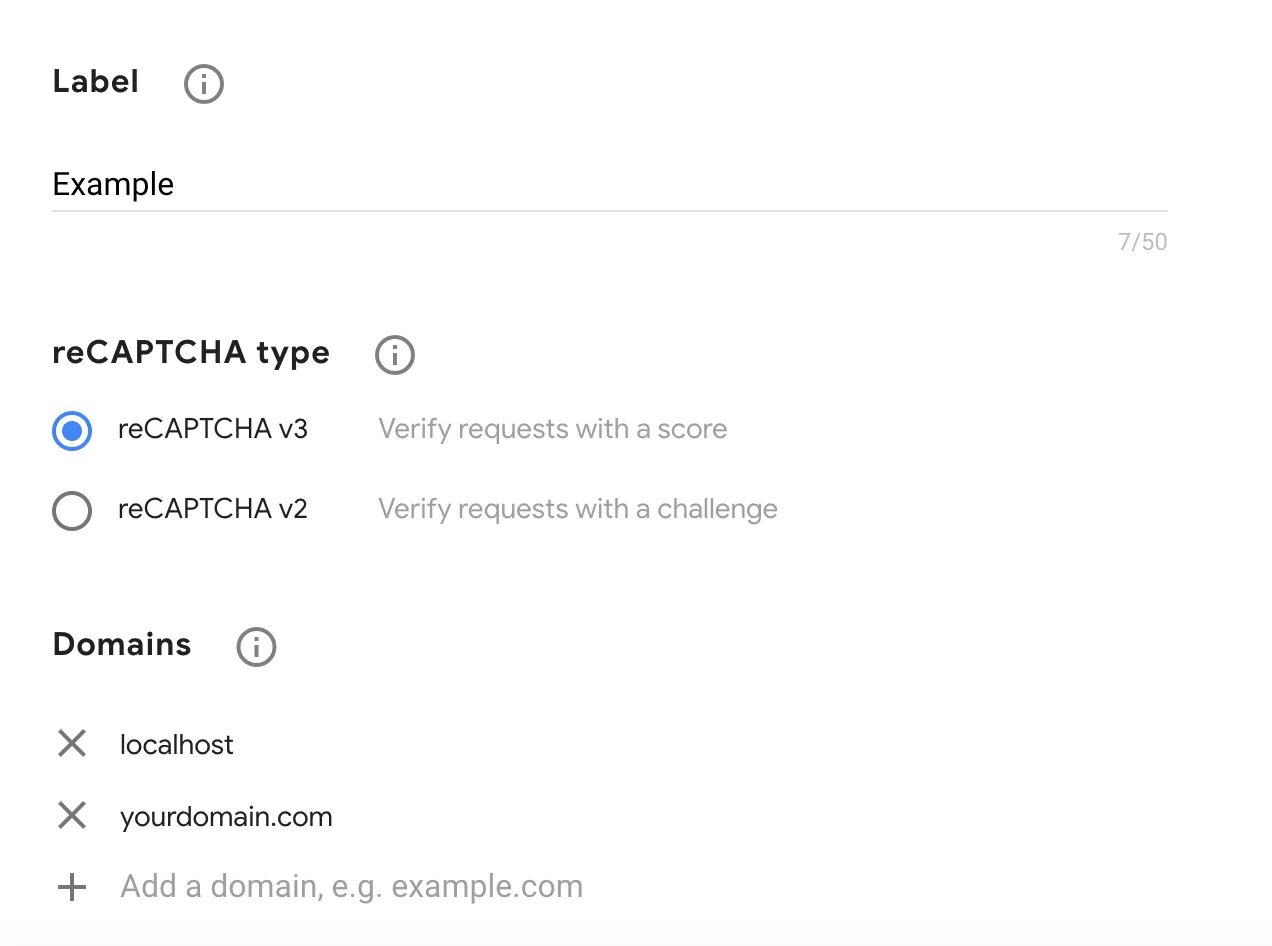Click the info icon beside Domains
The width and height of the screenshot is (1272, 946).
256,647
